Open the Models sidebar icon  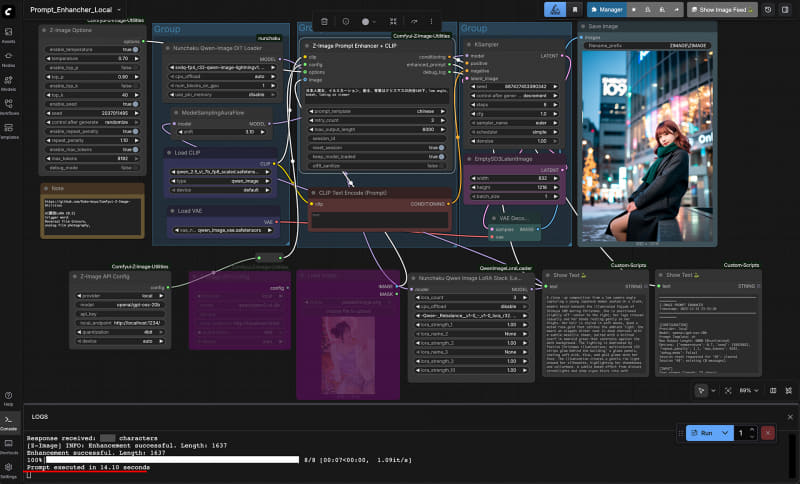[9, 83]
